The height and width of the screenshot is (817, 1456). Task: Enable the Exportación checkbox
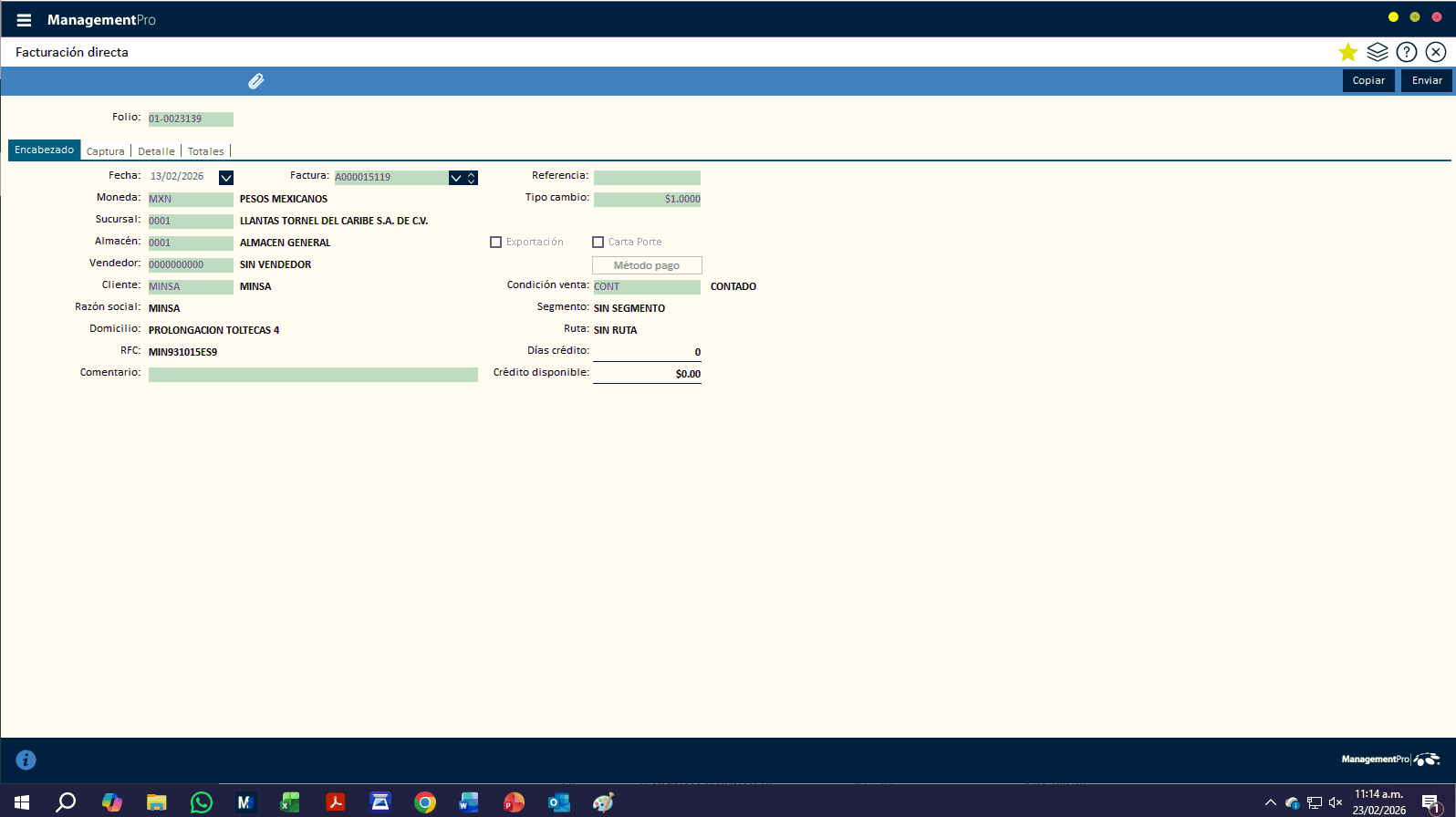[496, 243]
